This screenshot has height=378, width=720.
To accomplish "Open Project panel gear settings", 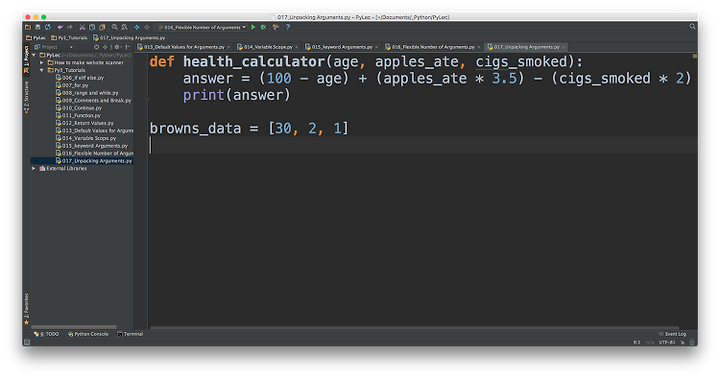I will click(x=117, y=47).
